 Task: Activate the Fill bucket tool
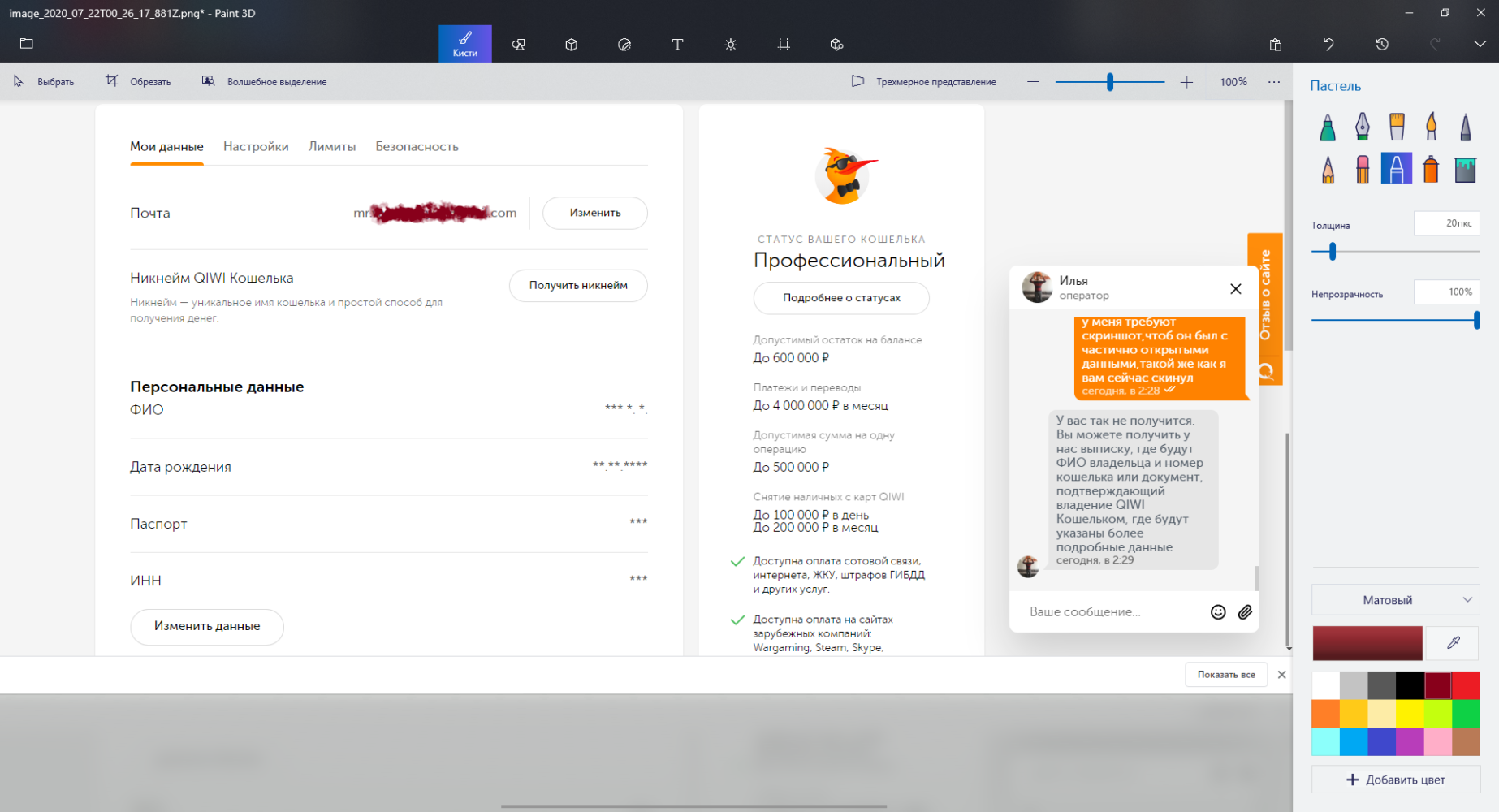click(x=1465, y=169)
